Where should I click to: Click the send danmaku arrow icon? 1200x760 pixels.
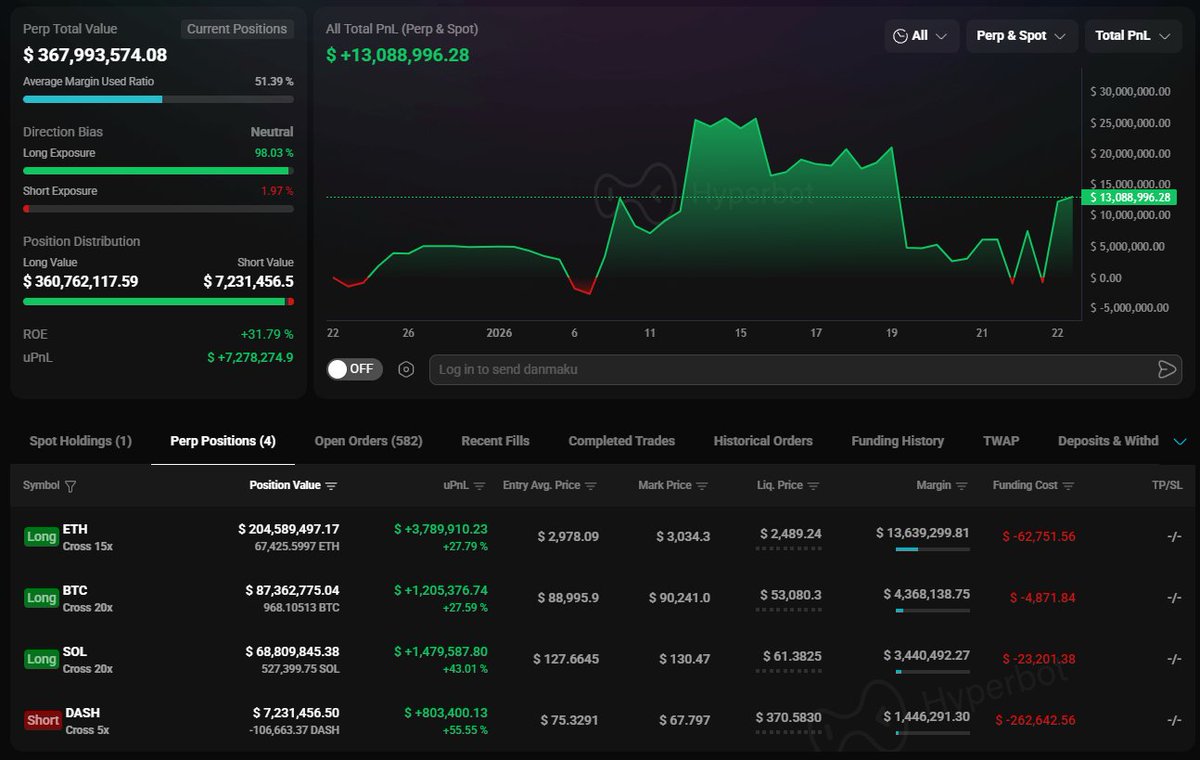[x=1166, y=370]
